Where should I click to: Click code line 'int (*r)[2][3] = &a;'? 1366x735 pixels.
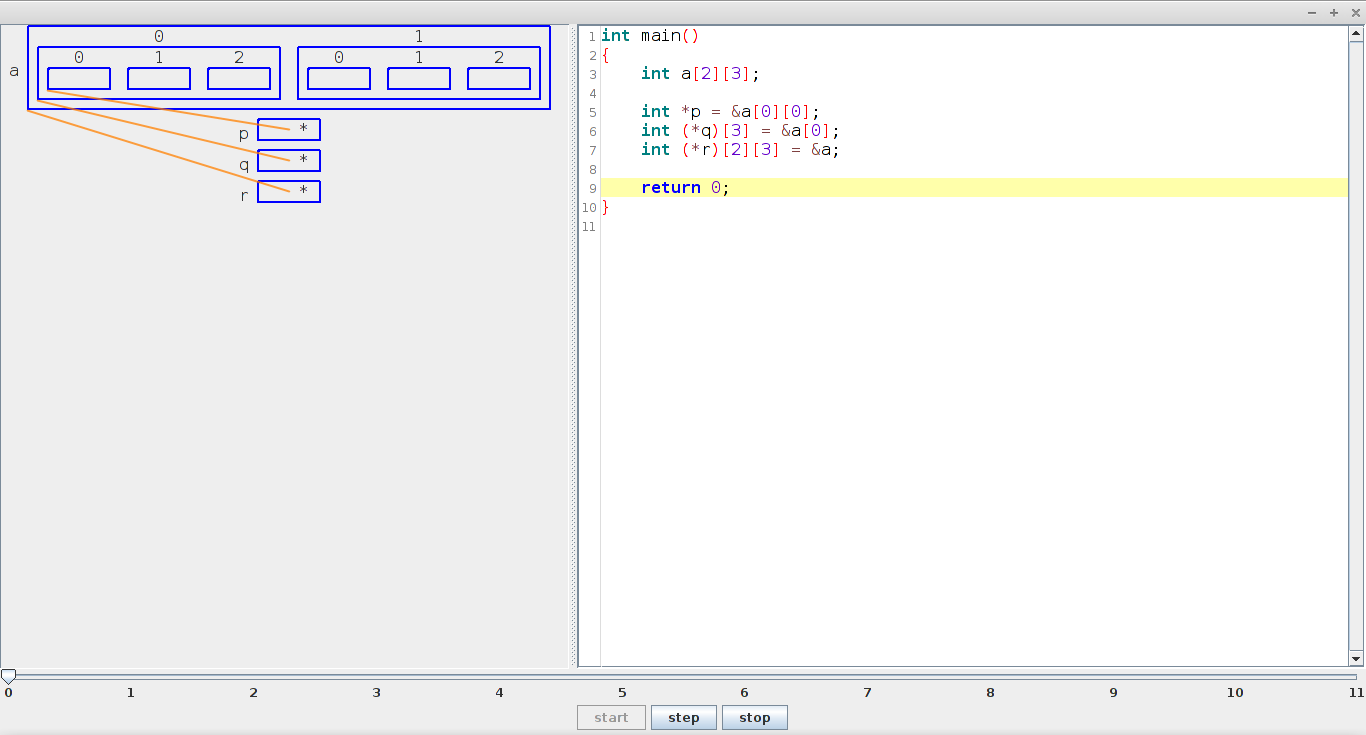(740, 149)
